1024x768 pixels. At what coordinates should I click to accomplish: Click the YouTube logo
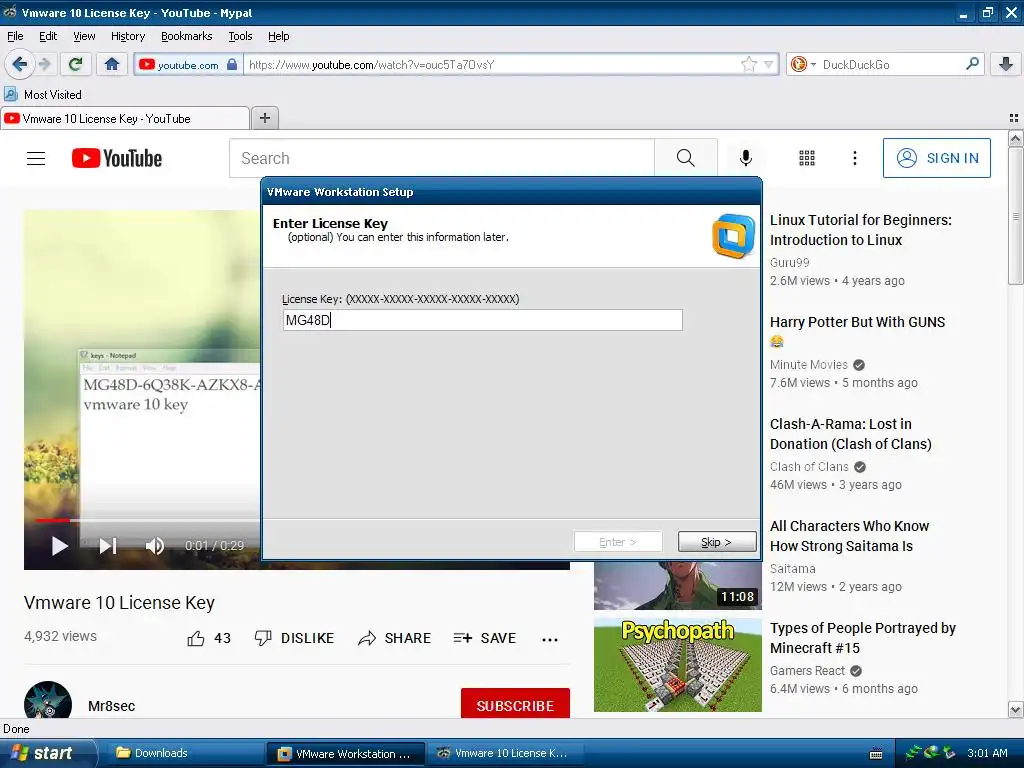(x=117, y=158)
